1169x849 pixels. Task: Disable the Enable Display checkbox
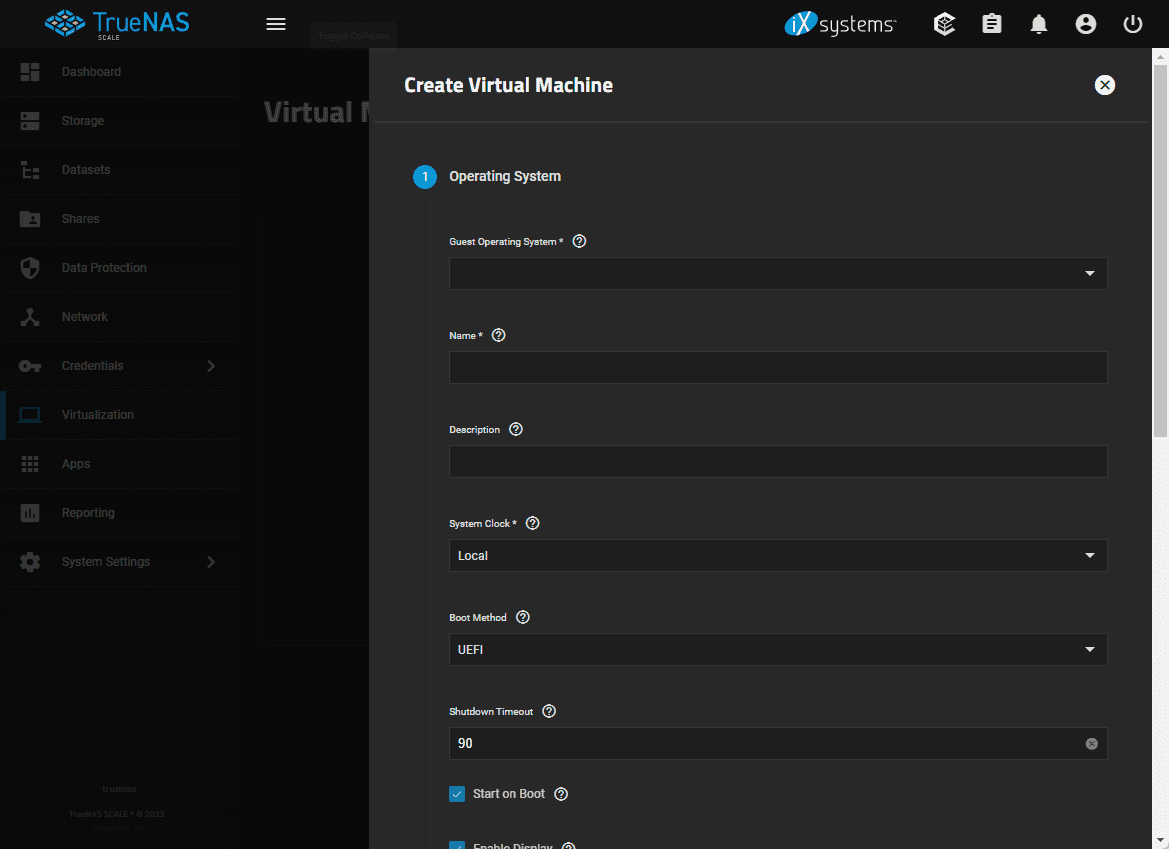tap(457, 846)
